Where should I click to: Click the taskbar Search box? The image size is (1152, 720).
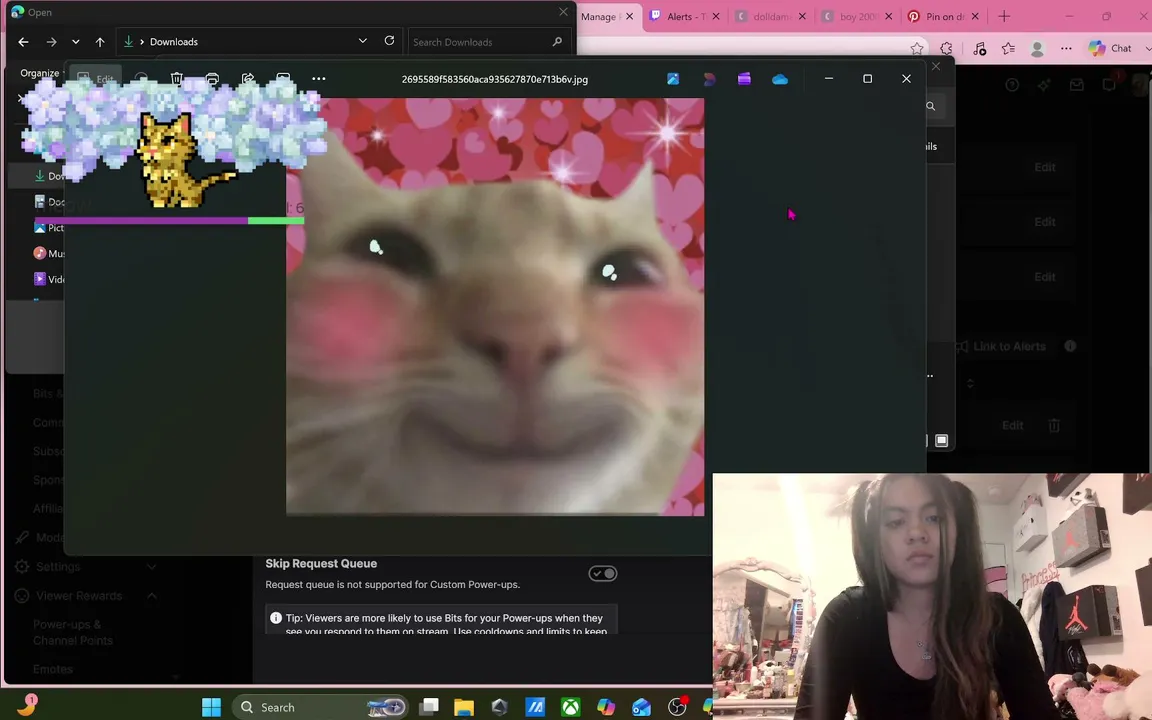pos(320,707)
